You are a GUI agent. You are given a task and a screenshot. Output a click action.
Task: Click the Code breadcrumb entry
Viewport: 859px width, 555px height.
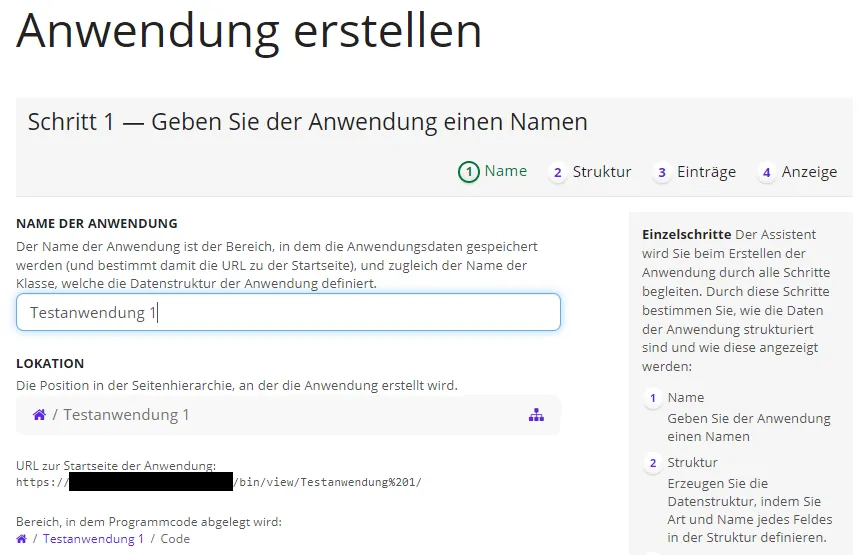click(175, 539)
